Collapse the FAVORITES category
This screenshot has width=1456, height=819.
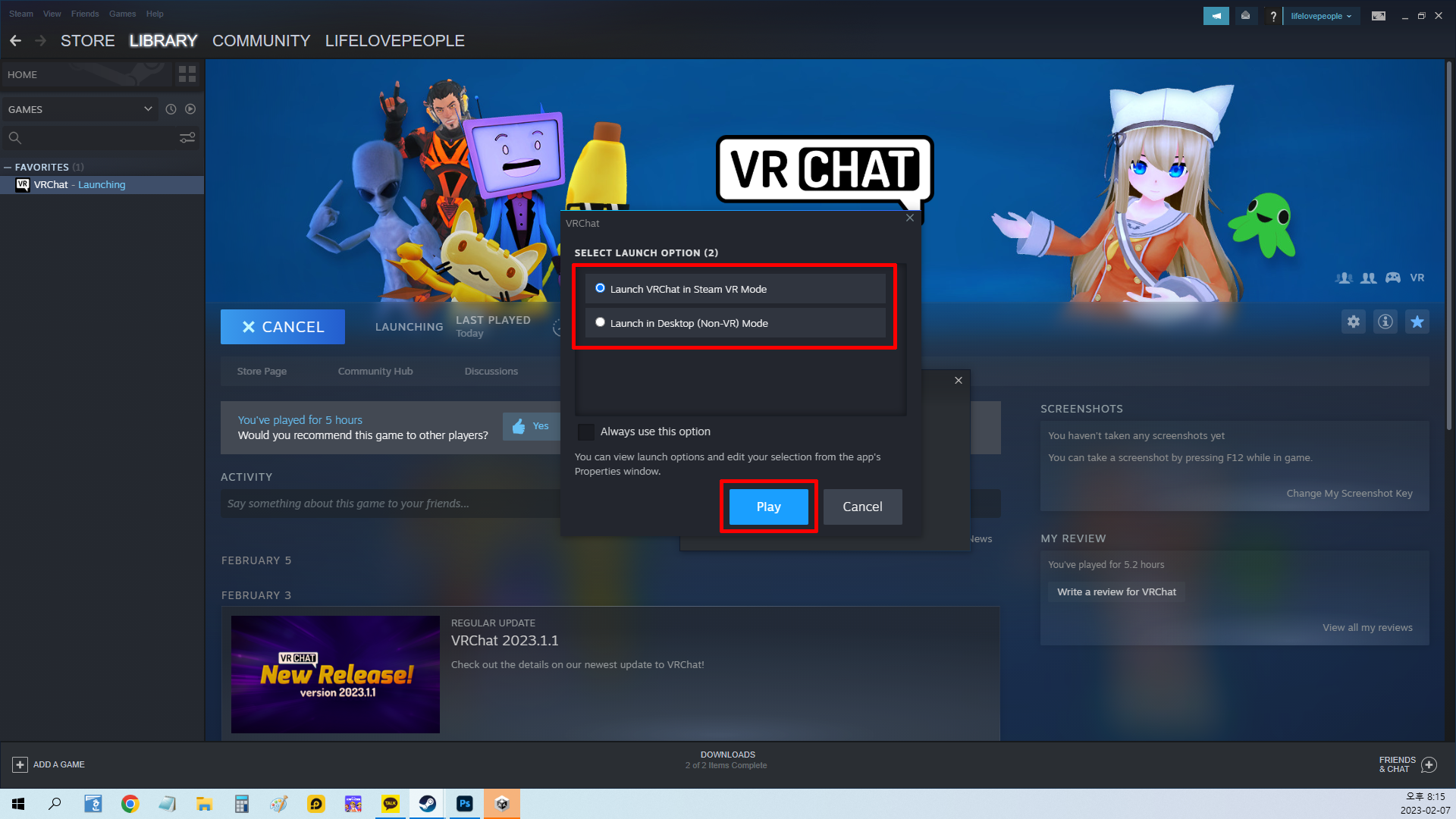click(8, 167)
